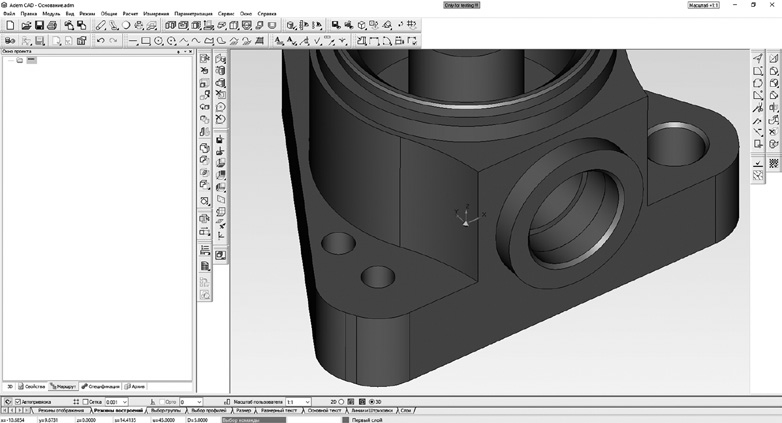Screen dimensions: 782x423
Task: Select the Circle drawing tool
Action: pos(159,41)
